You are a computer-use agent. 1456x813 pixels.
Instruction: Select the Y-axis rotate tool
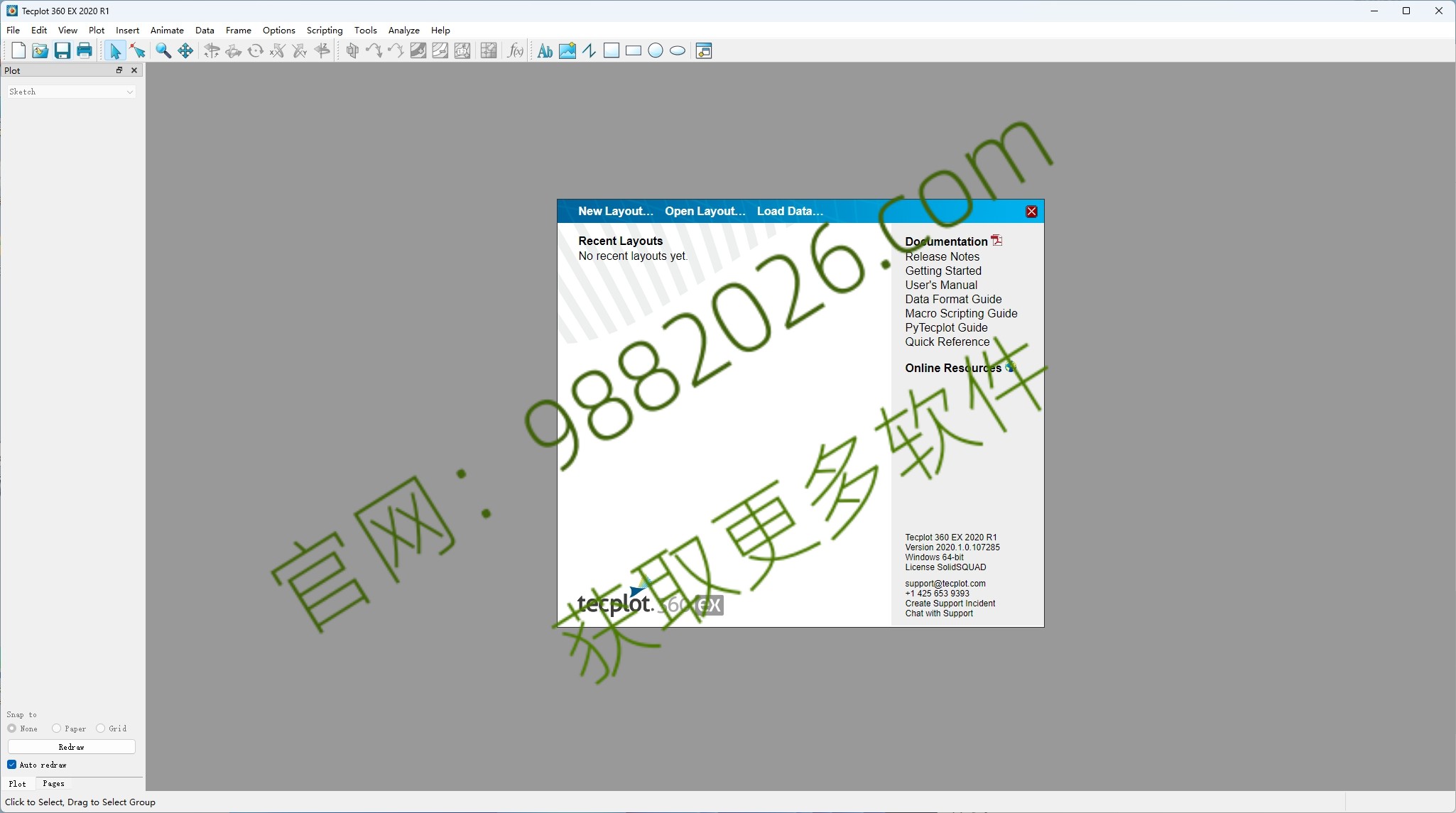tap(300, 50)
